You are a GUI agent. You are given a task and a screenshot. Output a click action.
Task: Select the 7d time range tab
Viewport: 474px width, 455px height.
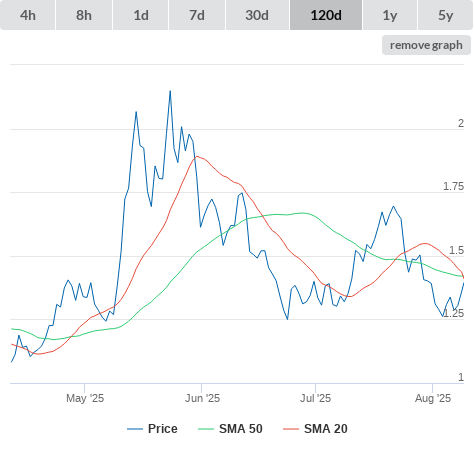[197, 15]
